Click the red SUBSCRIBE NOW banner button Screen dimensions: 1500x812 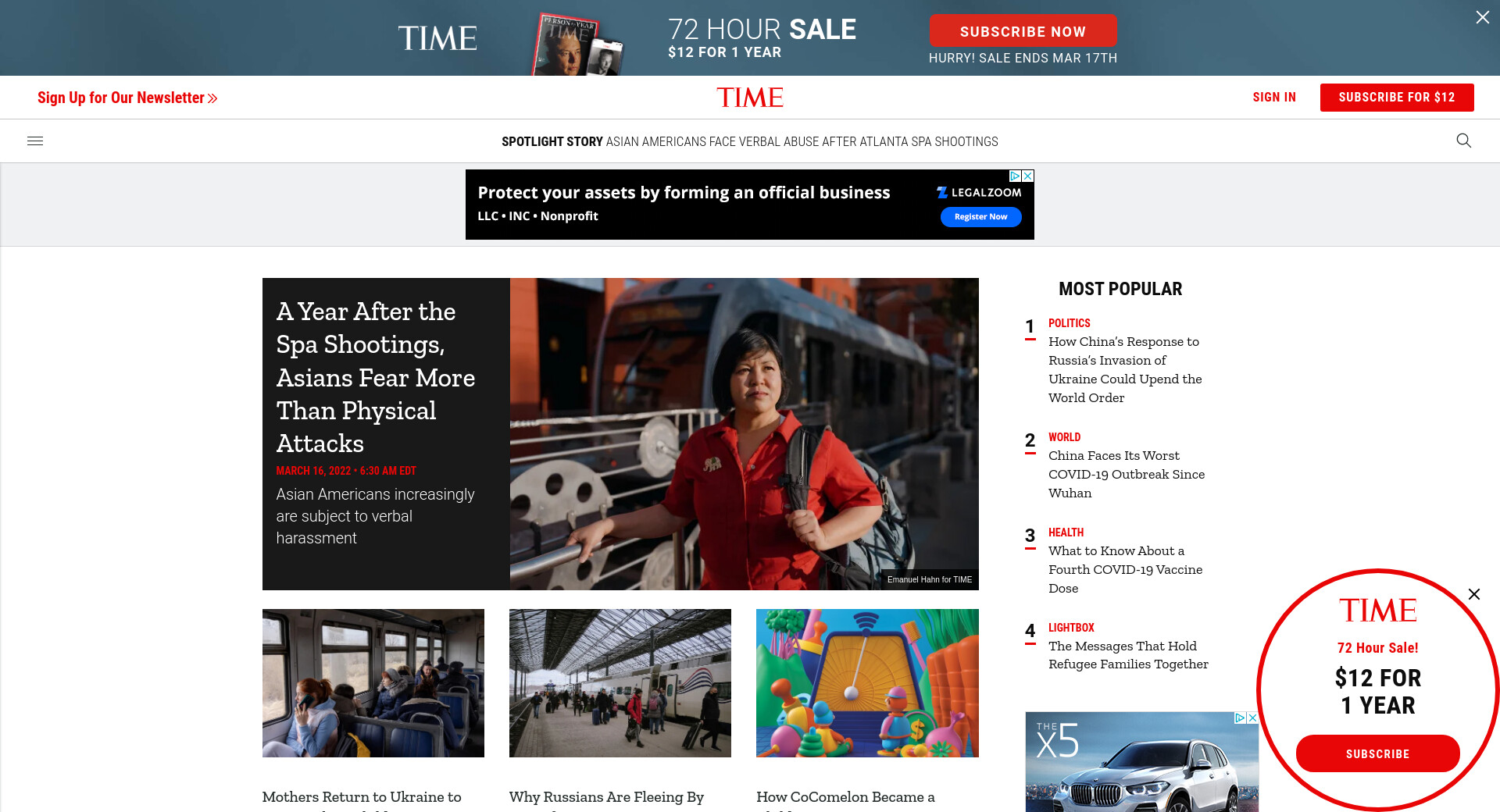point(1023,31)
